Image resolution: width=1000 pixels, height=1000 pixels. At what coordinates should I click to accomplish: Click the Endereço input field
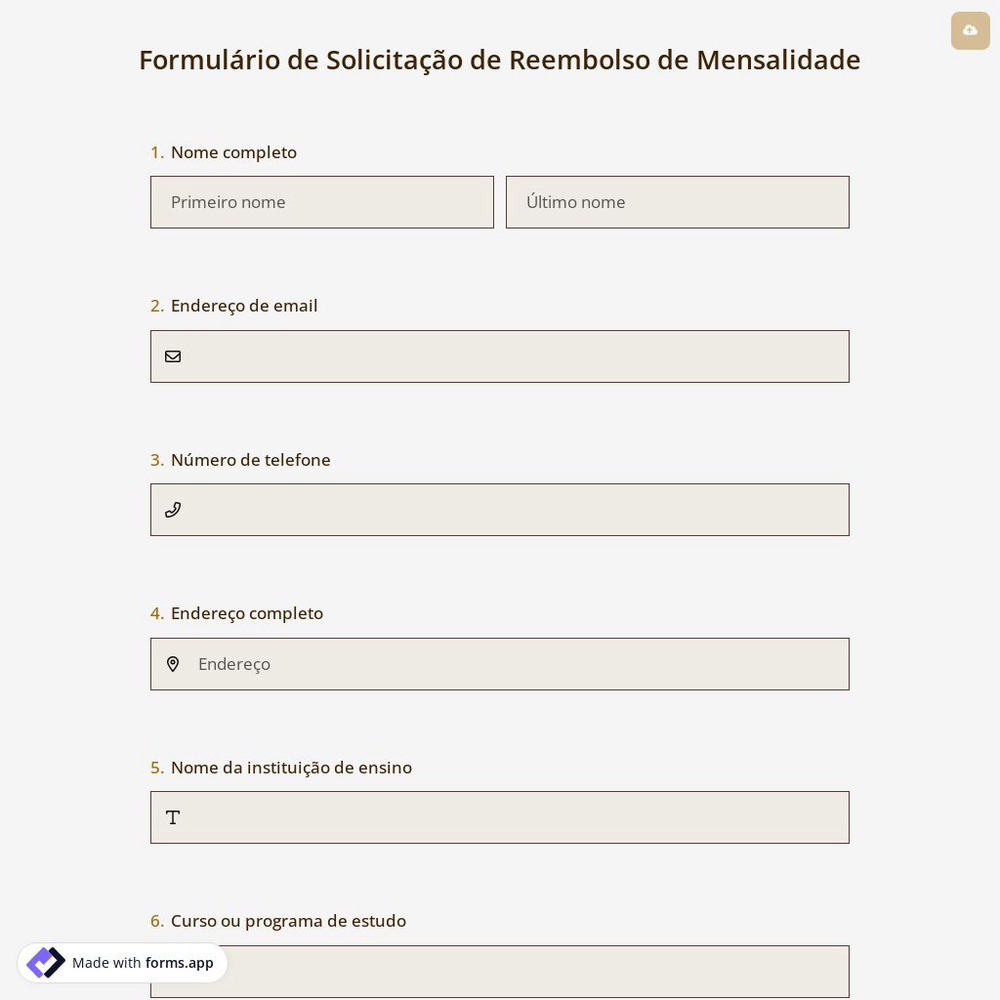[x=500, y=663]
